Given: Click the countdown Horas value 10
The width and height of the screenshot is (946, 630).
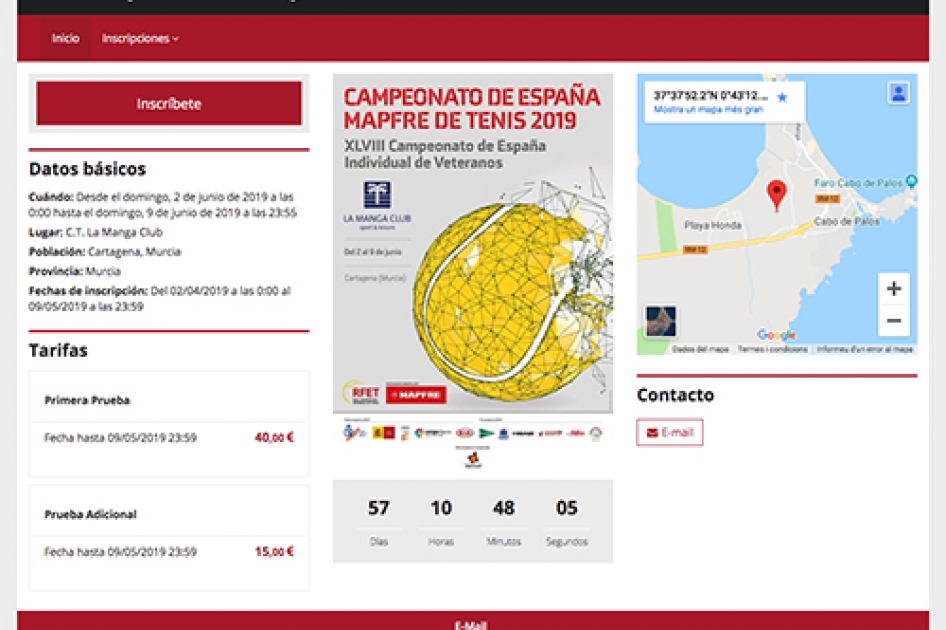Looking at the screenshot, I should [x=441, y=508].
